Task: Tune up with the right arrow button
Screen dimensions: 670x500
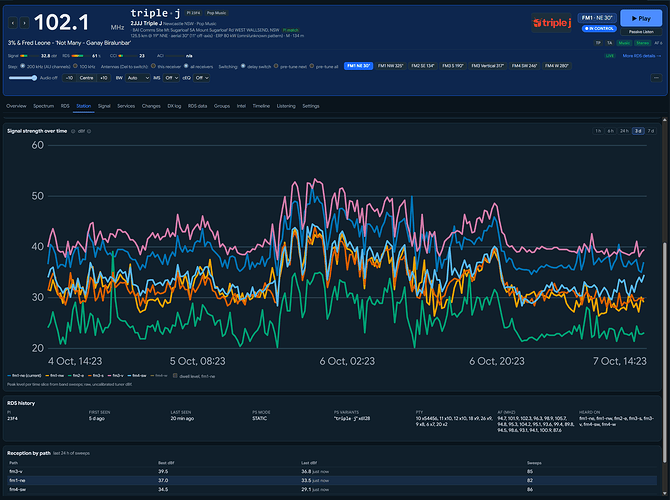Action: click(x=25, y=23)
